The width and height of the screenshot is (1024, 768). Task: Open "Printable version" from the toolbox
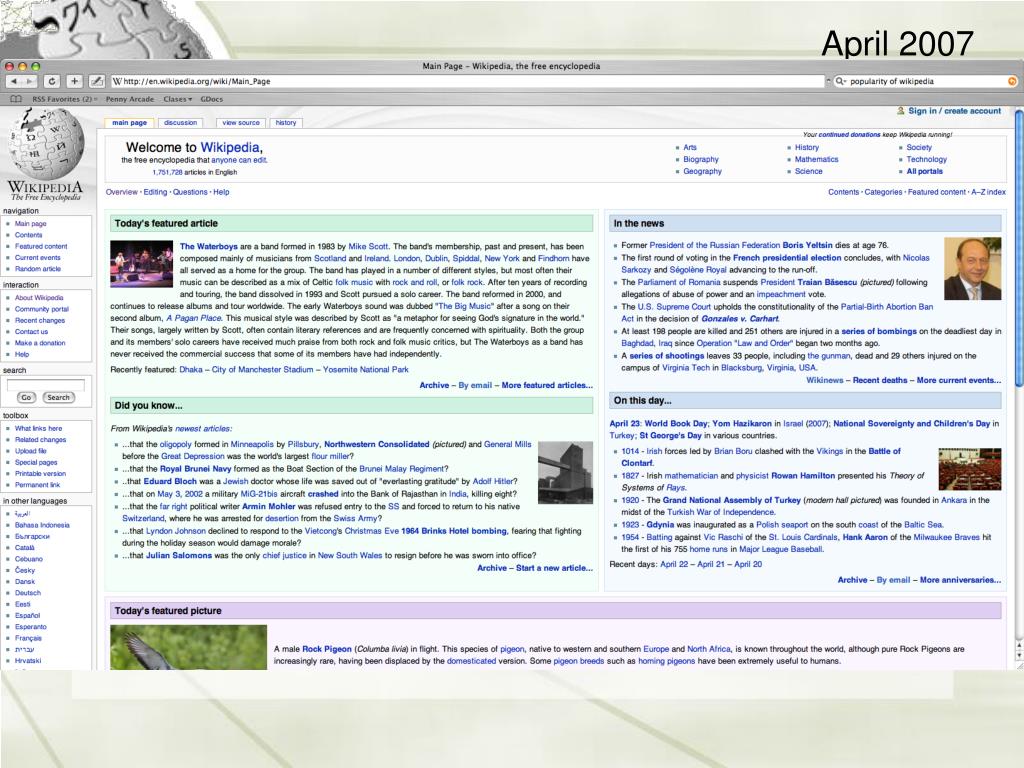click(40, 473)
